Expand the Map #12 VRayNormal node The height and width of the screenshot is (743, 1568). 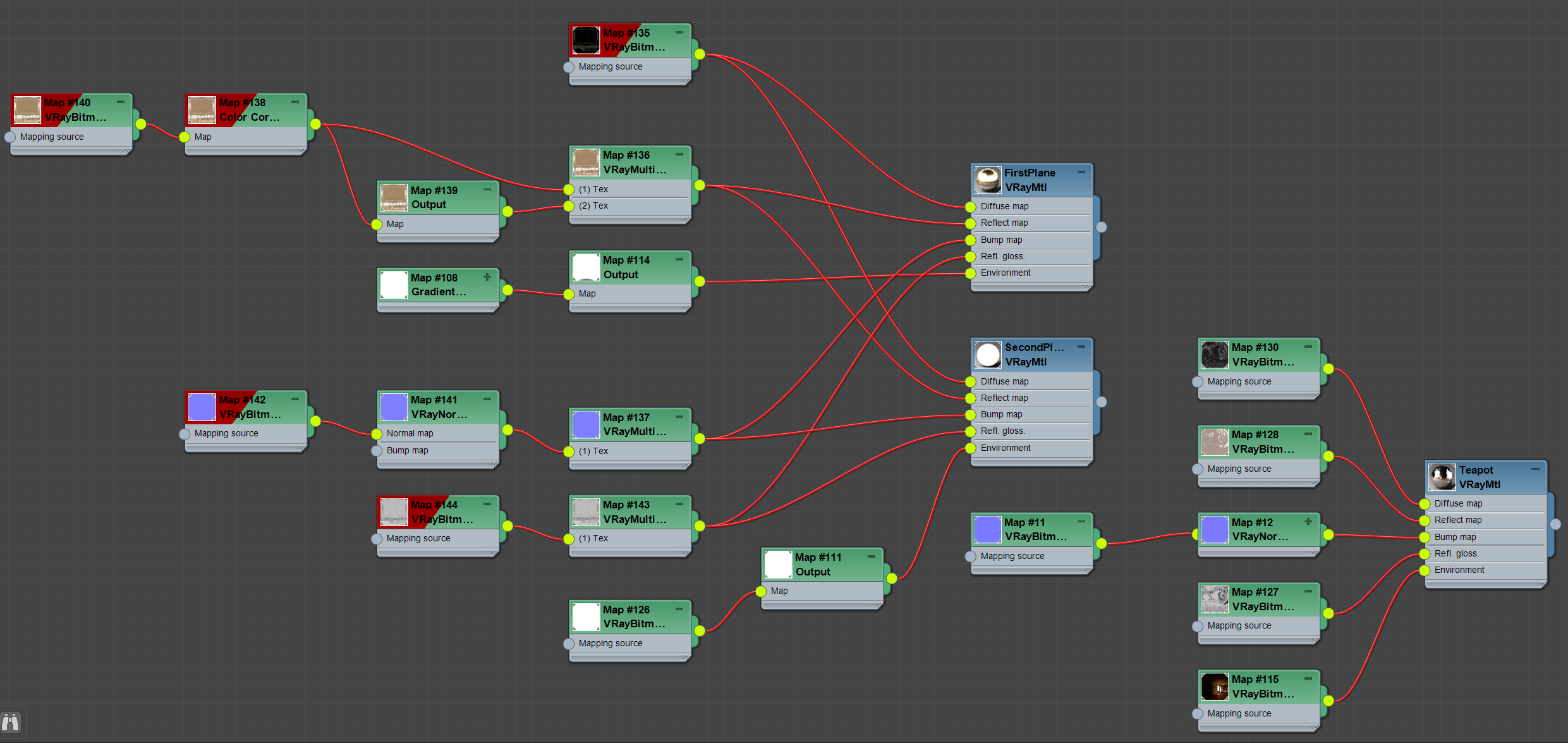point(1308,522)
